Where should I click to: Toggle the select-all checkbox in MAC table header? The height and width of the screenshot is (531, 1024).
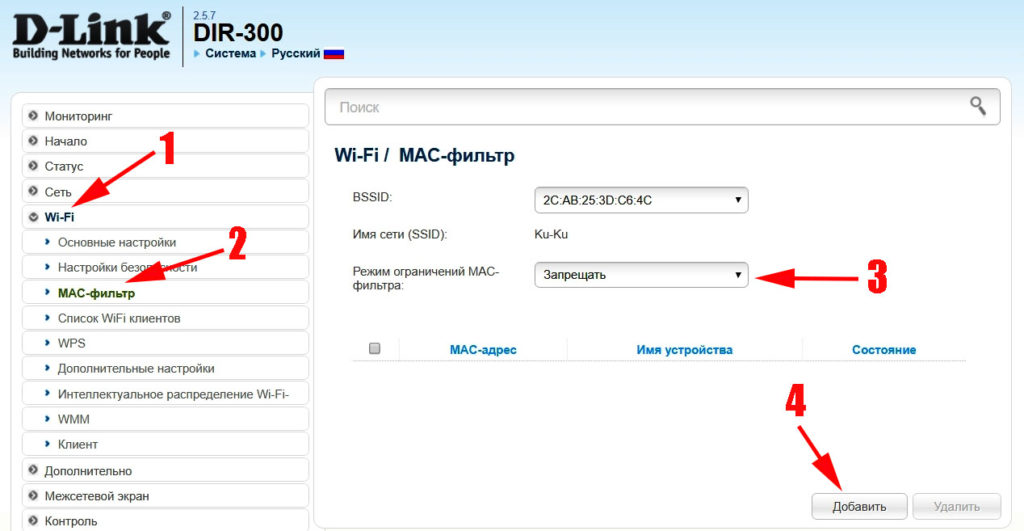pyautogui.click(x=374, y=349)
